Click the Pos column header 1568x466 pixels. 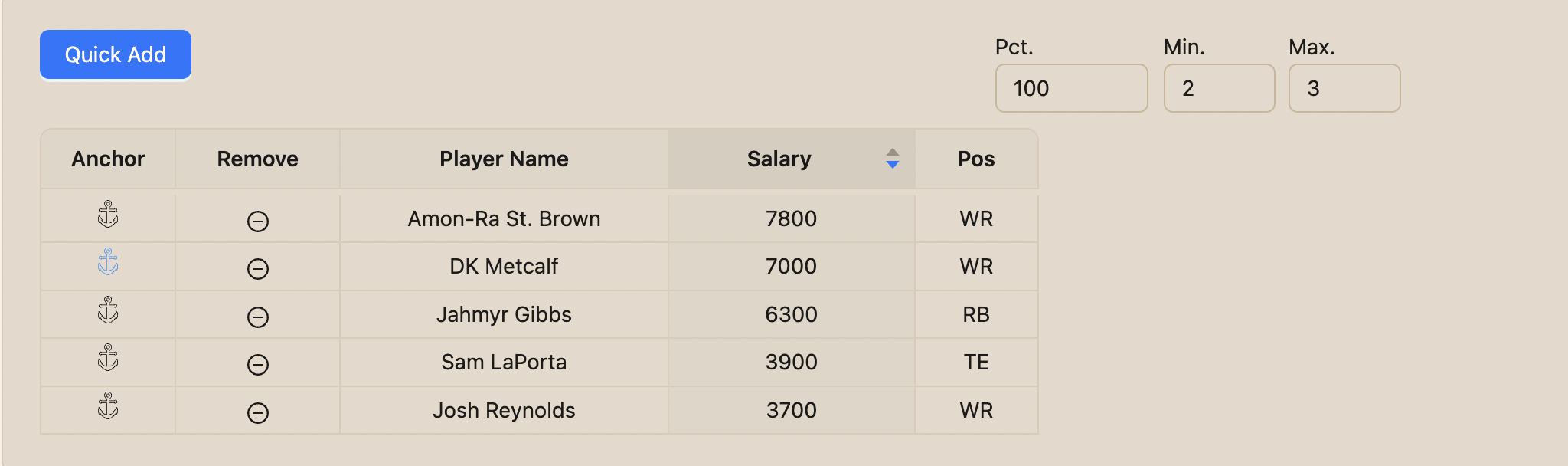(x=976, y=159)
